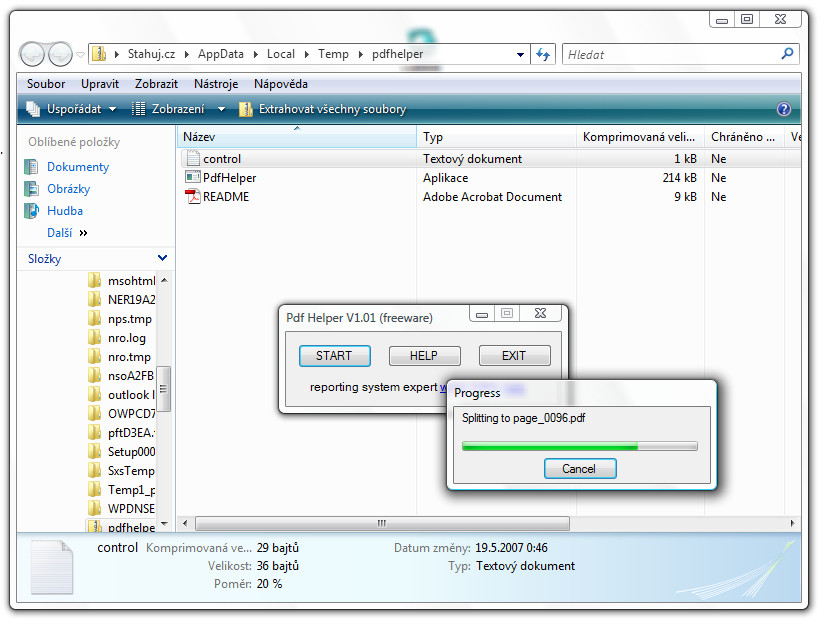Viewport: 826px width, 623px height.
Task: Click the Back navigation arrow button
Action: pos(32,54)
